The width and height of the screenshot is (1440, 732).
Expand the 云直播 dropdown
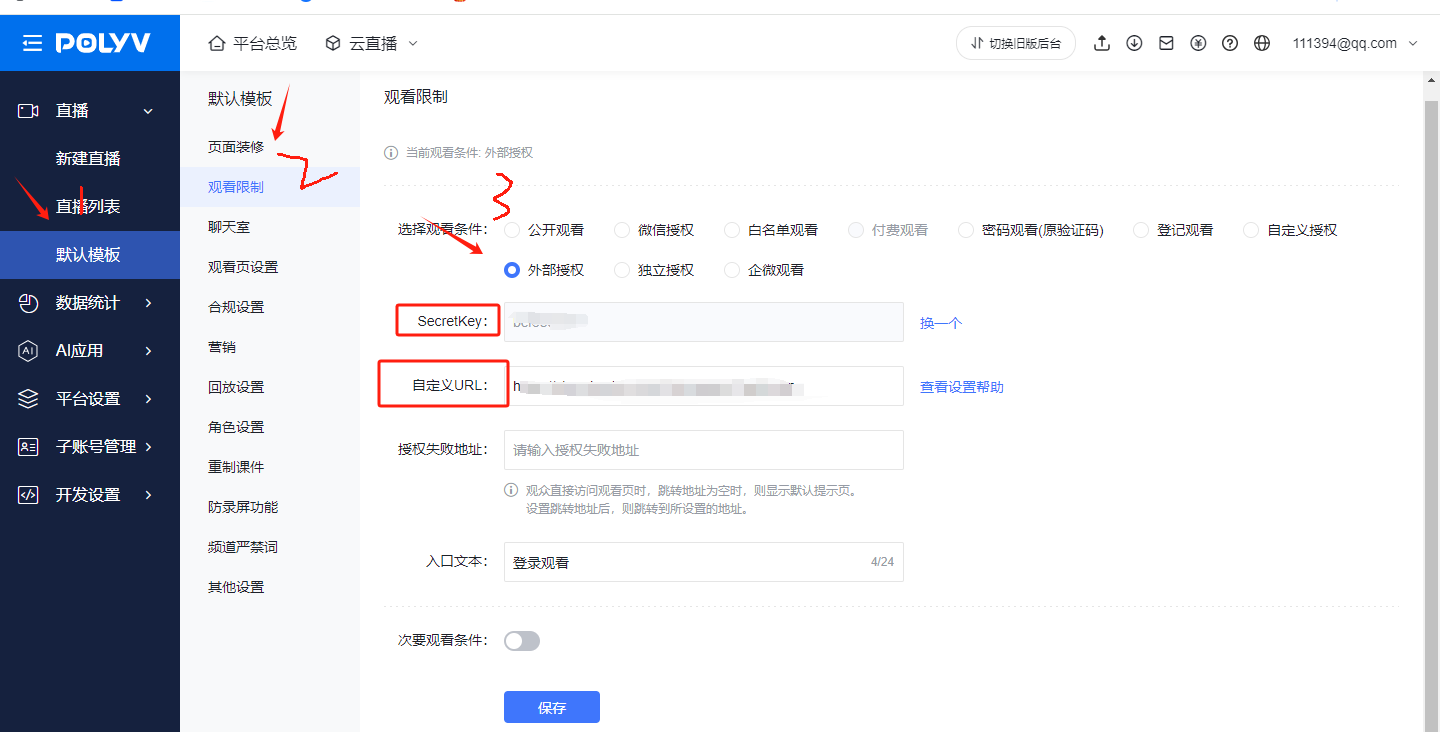coord(371,43)
